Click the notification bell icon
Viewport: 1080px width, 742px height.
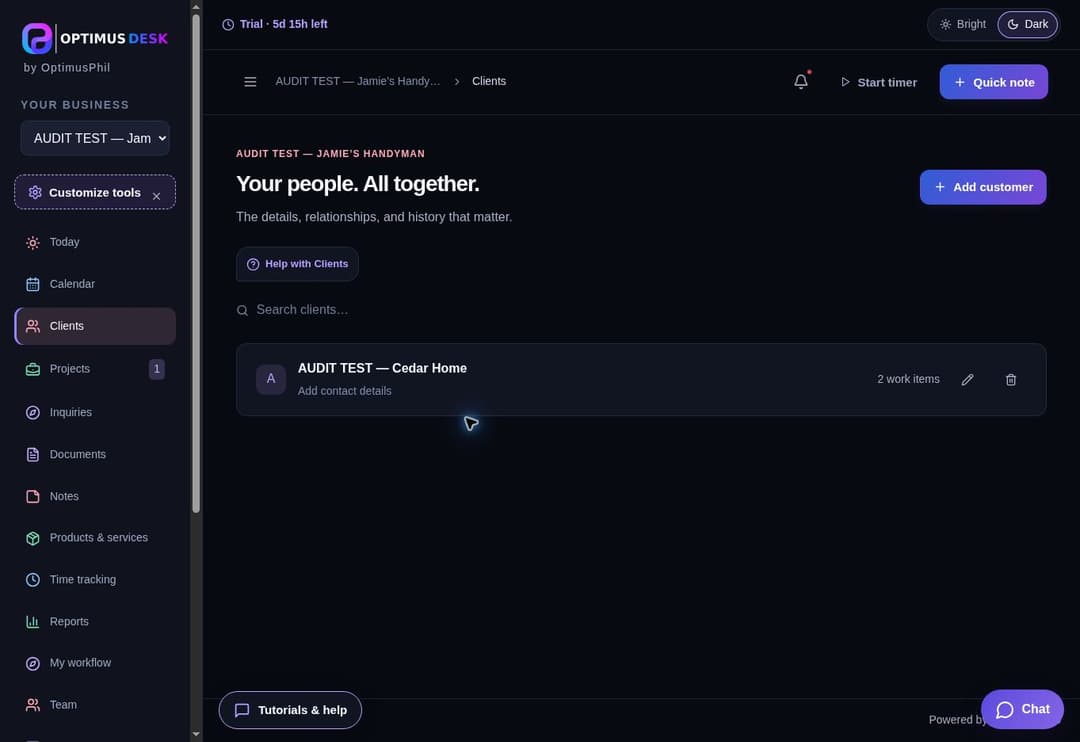pos(800,81)
